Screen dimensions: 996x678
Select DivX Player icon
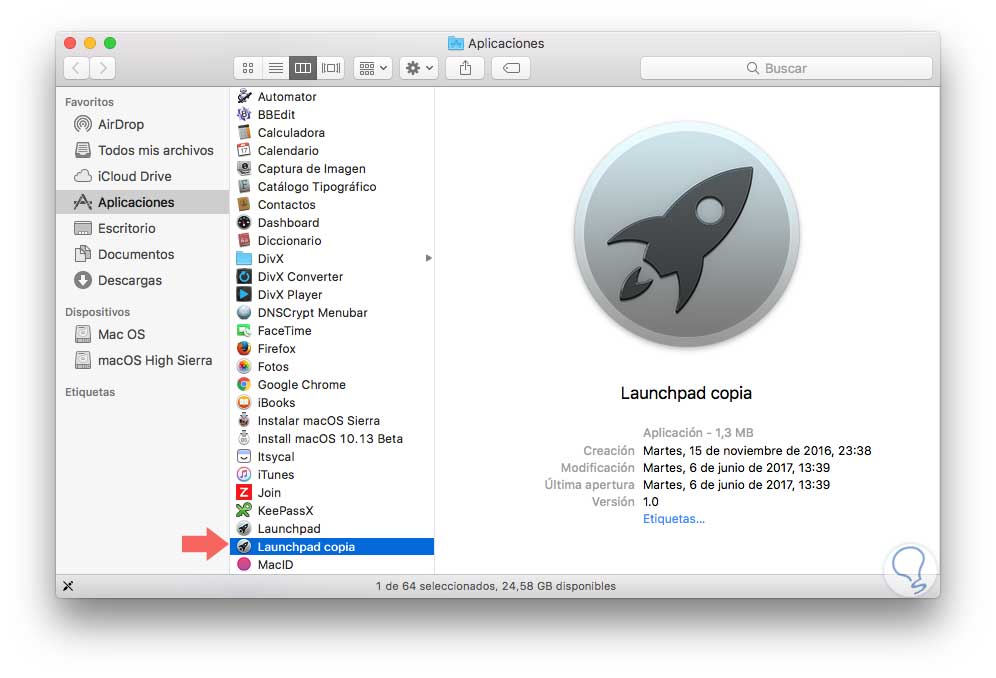point(244,295)
